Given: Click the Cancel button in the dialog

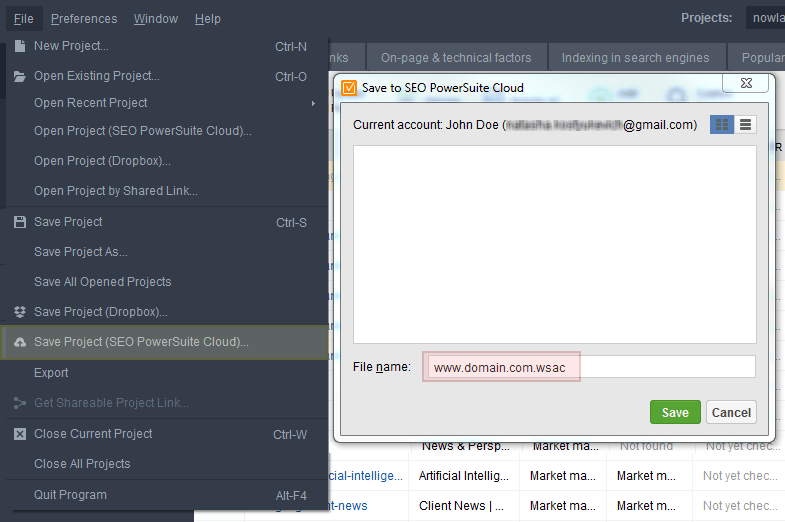Looking at the screenshot, I should click(731, 412).
